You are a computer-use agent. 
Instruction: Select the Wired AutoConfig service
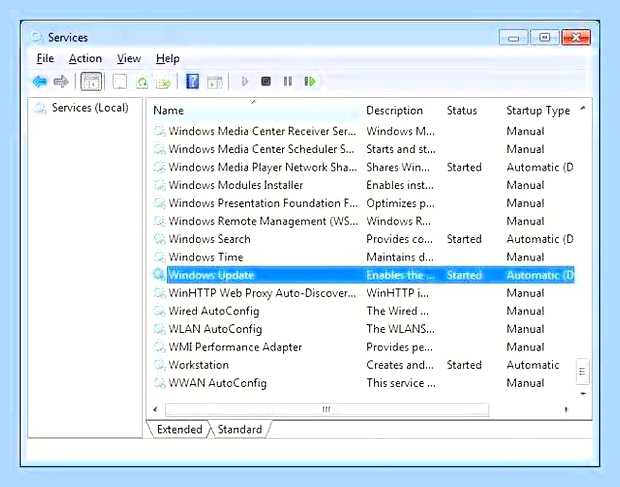(x=363, y=311)
